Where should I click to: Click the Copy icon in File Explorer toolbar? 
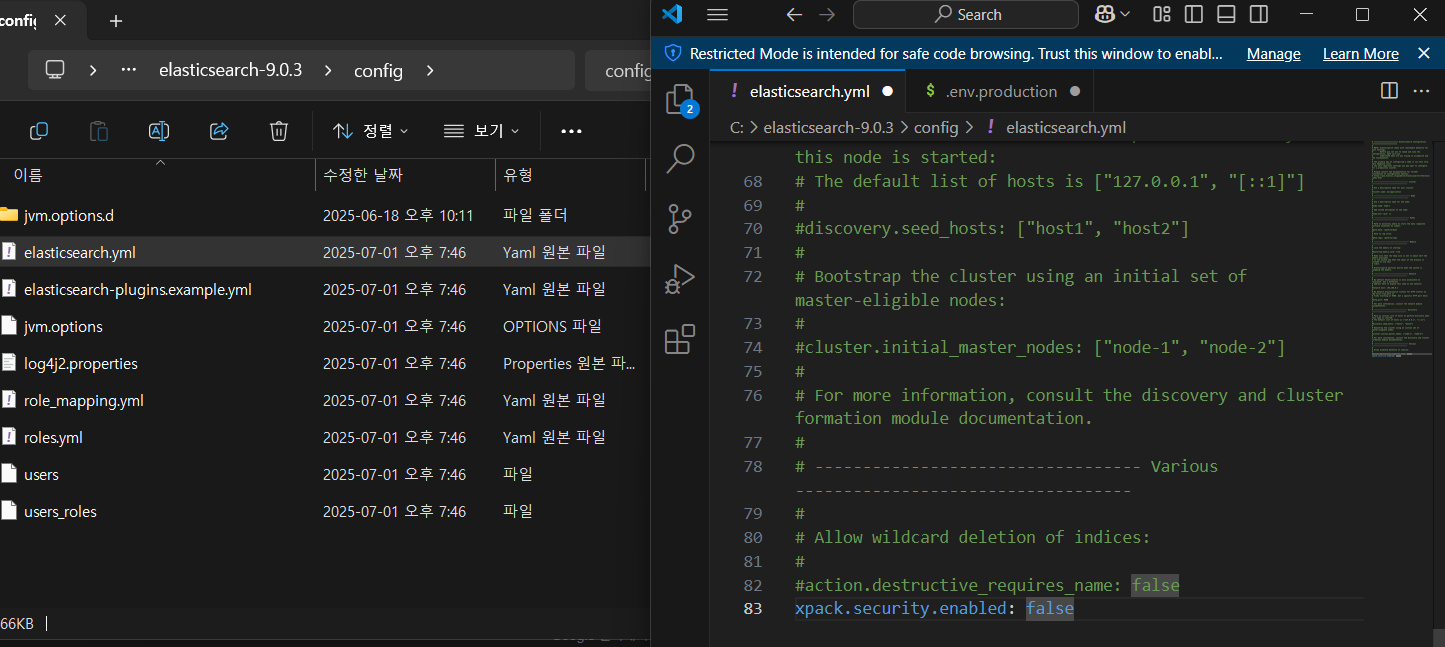click(39, 131)
